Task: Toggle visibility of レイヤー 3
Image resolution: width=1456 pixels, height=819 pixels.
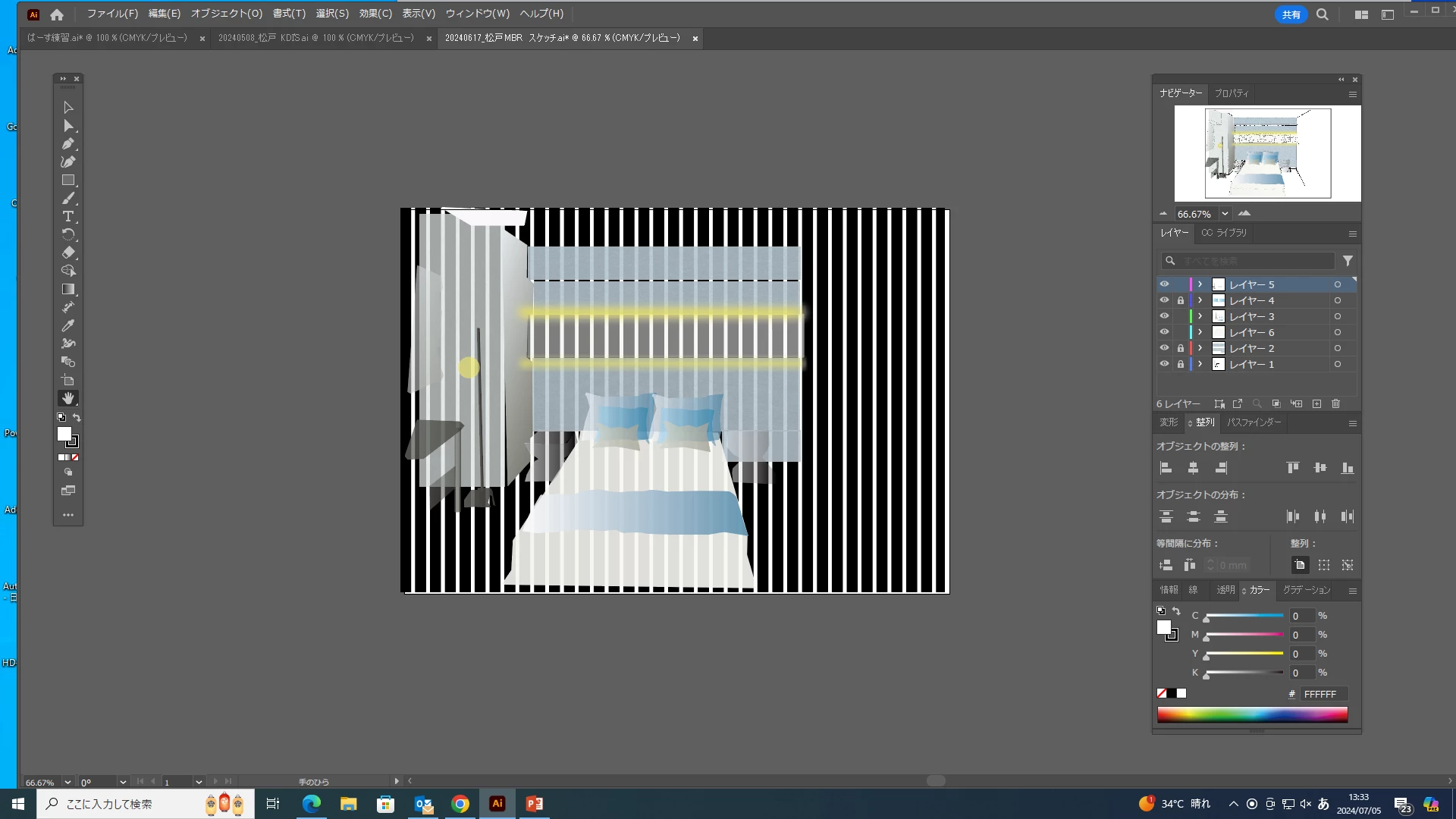Action: point(1164,316)
